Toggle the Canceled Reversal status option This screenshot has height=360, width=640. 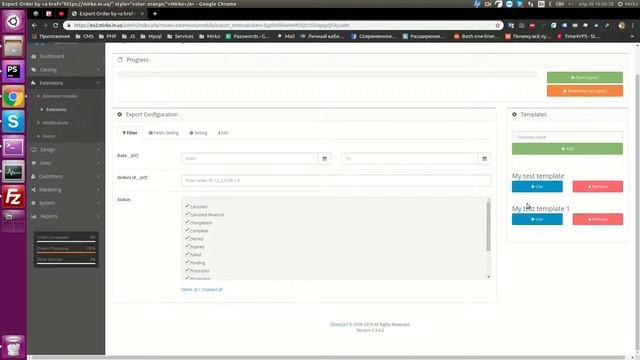tap(204, 215)
